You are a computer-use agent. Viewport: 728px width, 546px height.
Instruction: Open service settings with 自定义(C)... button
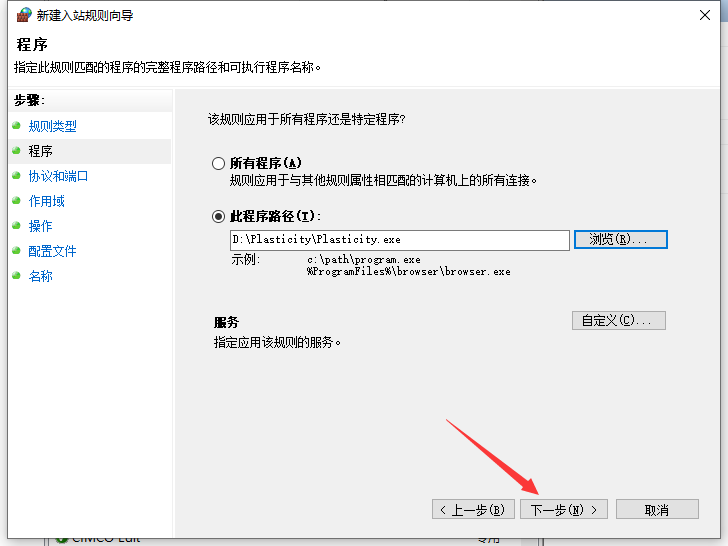pyautogui.click(x=618, y=320)
